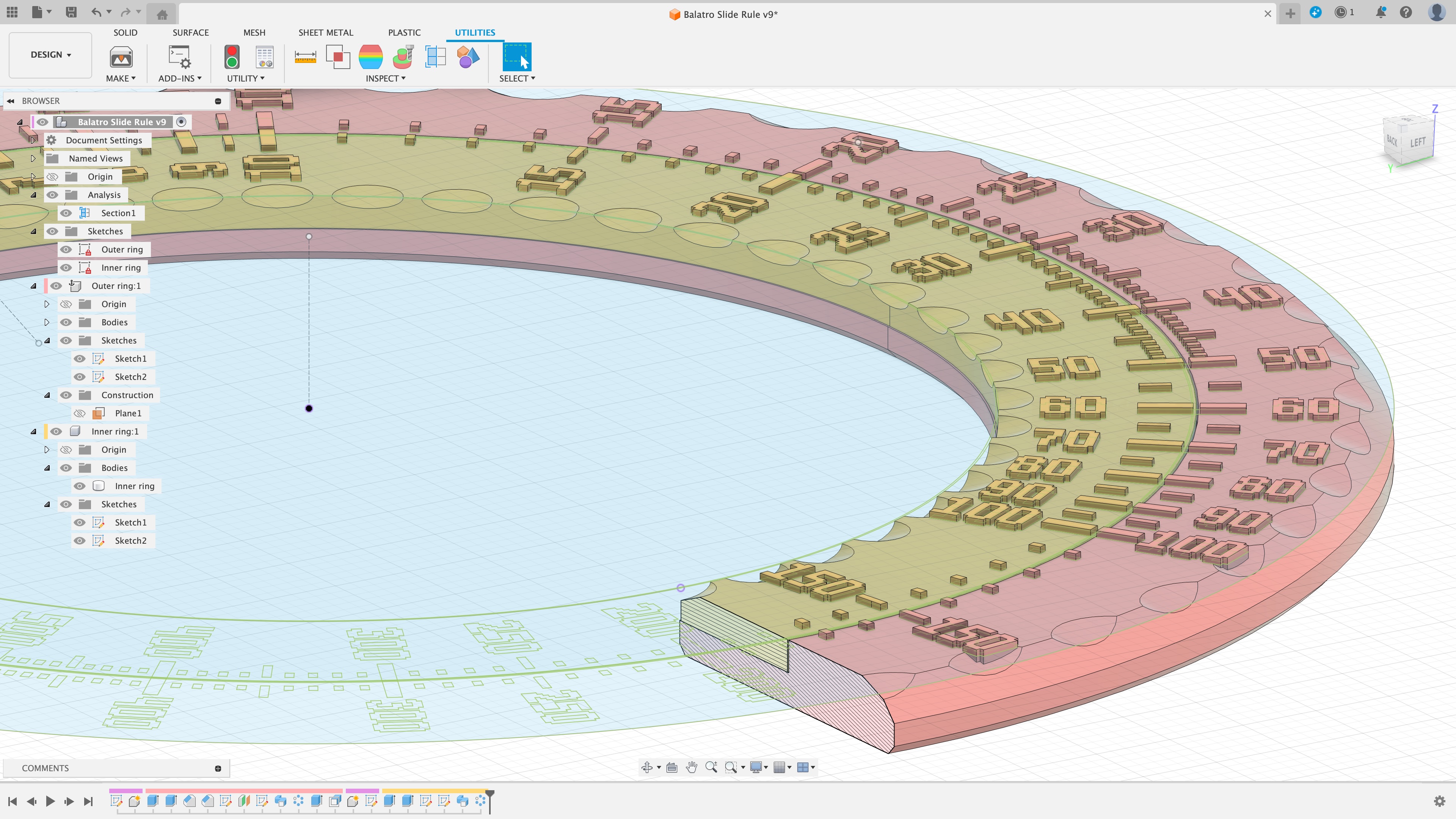Screen dimensions: 1456x819
Task: Open the DESIGN workspace dropdown
Action: click(x=50, y=55)
